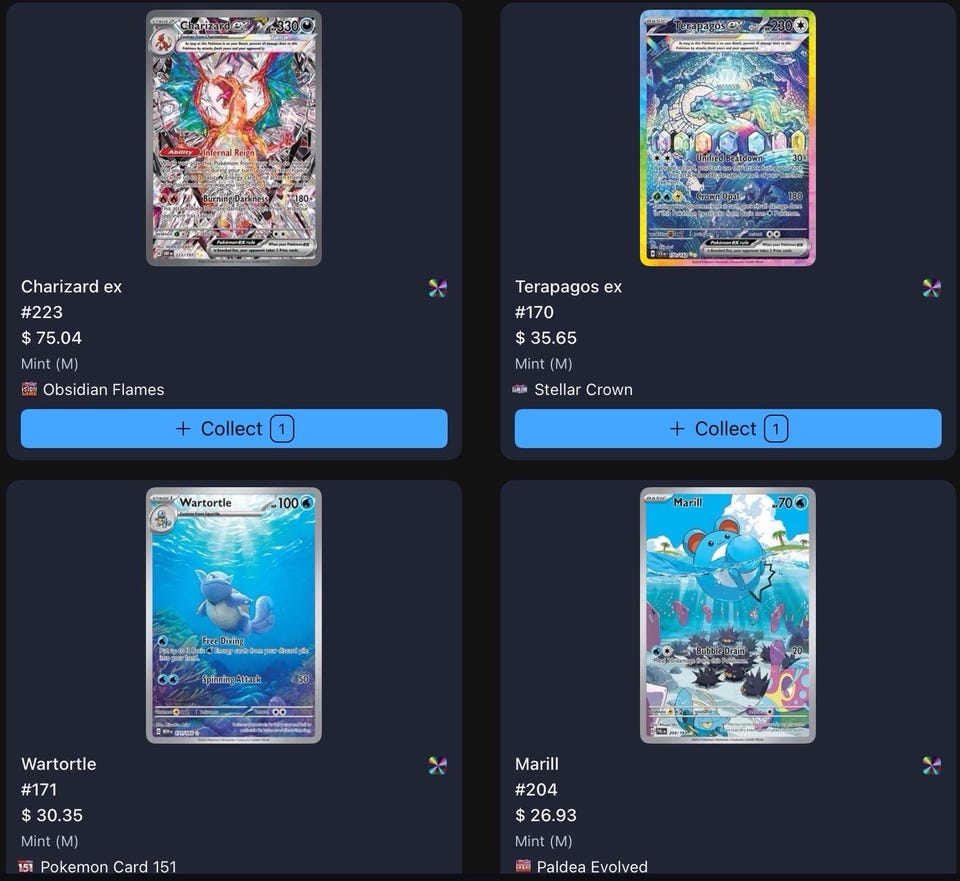This screenshot has height=881, width=960.
Task: Click holo pinwheel icon beside Charizard ex
Action: tap(438, 288)
